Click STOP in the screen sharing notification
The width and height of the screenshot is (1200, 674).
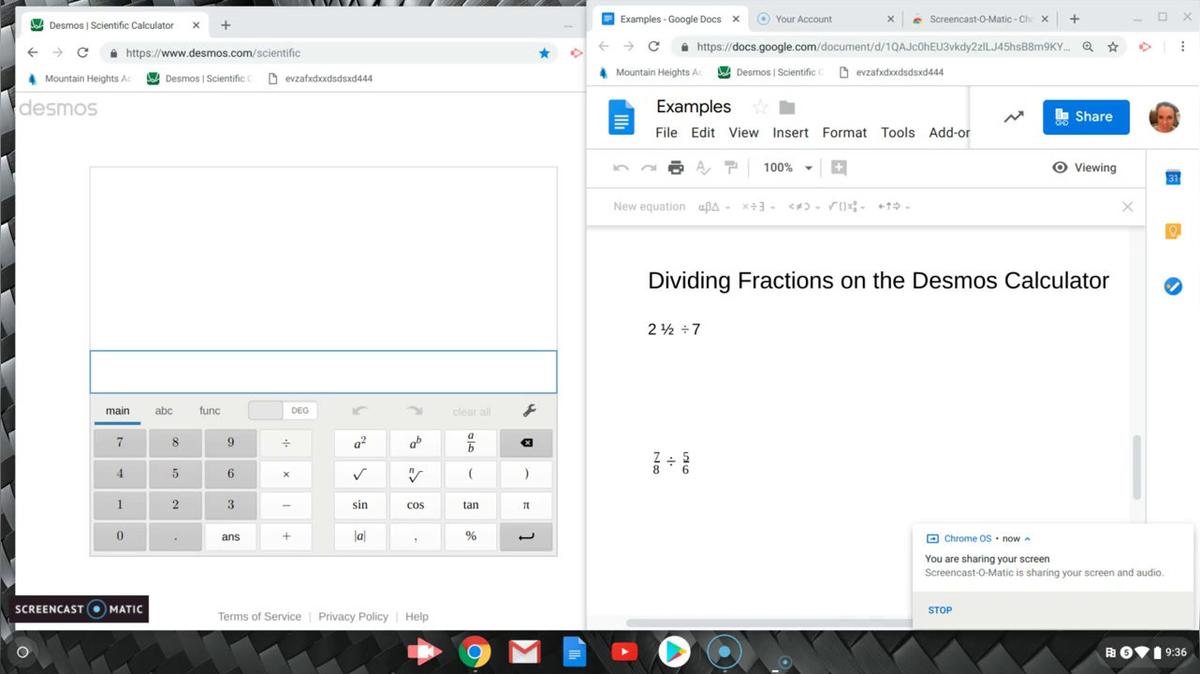[940, 610]
